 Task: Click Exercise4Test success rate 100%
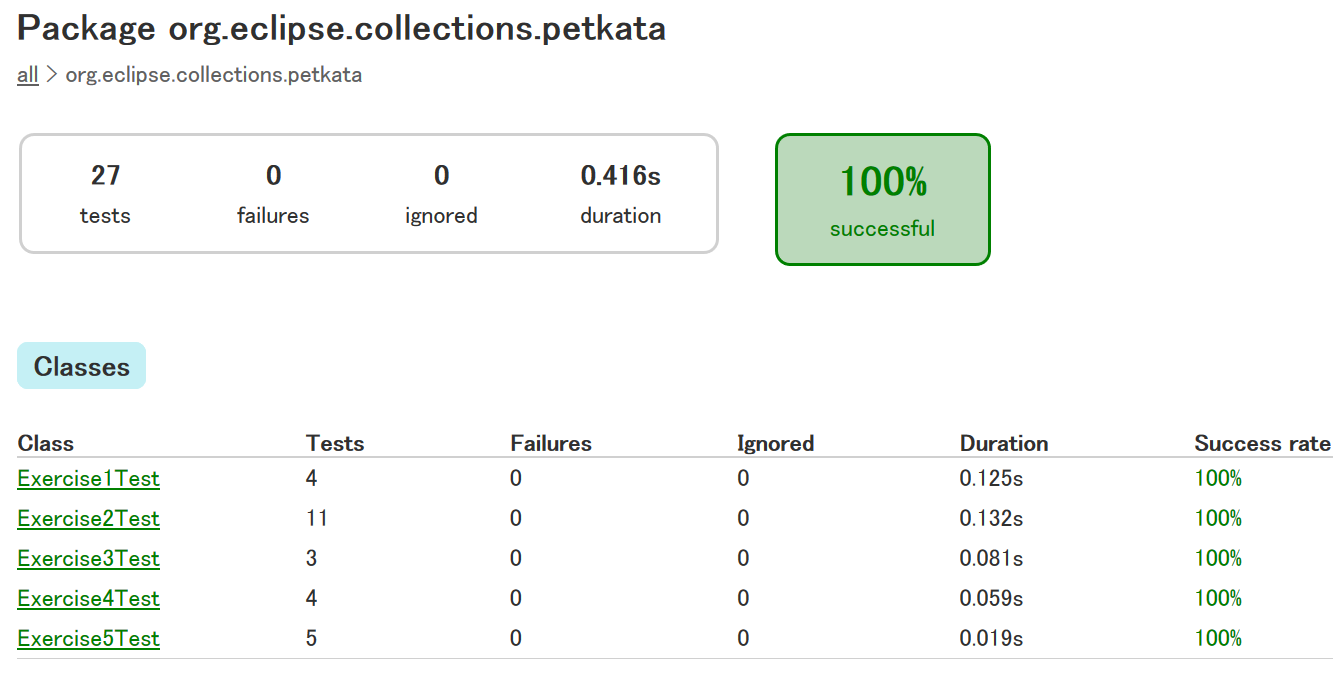click(x=1218, y=599)
